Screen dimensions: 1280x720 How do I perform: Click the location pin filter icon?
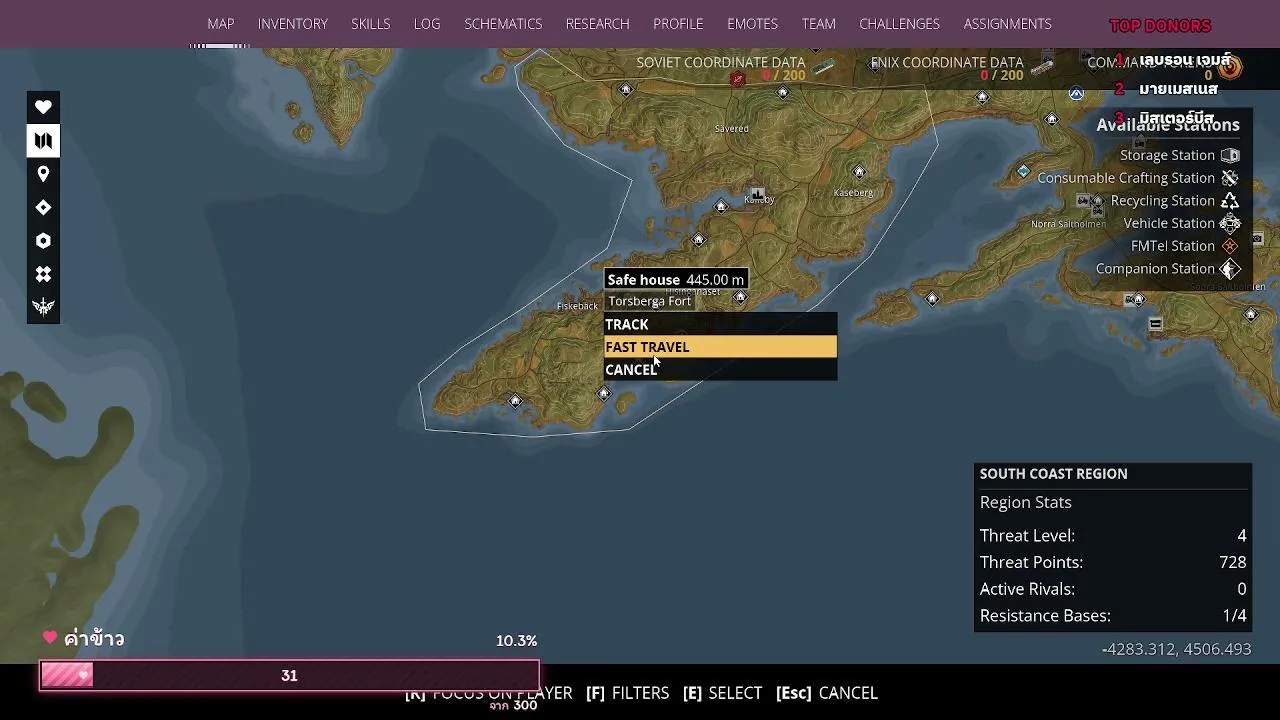pos(43,174)
